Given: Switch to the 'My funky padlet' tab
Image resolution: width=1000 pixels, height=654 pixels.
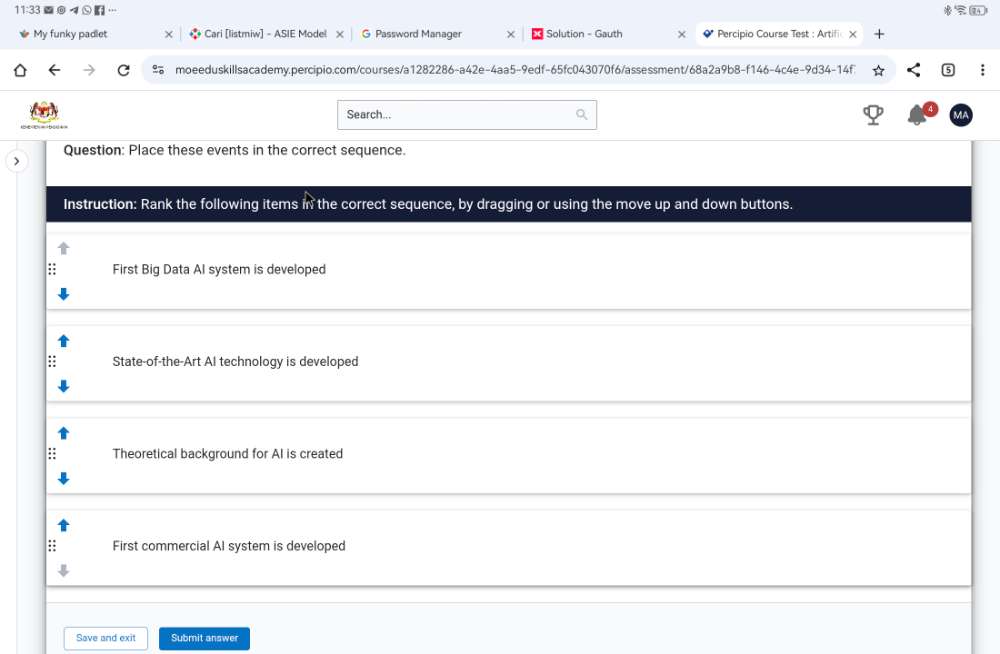Looking at the screenshot, I should 70,34.
